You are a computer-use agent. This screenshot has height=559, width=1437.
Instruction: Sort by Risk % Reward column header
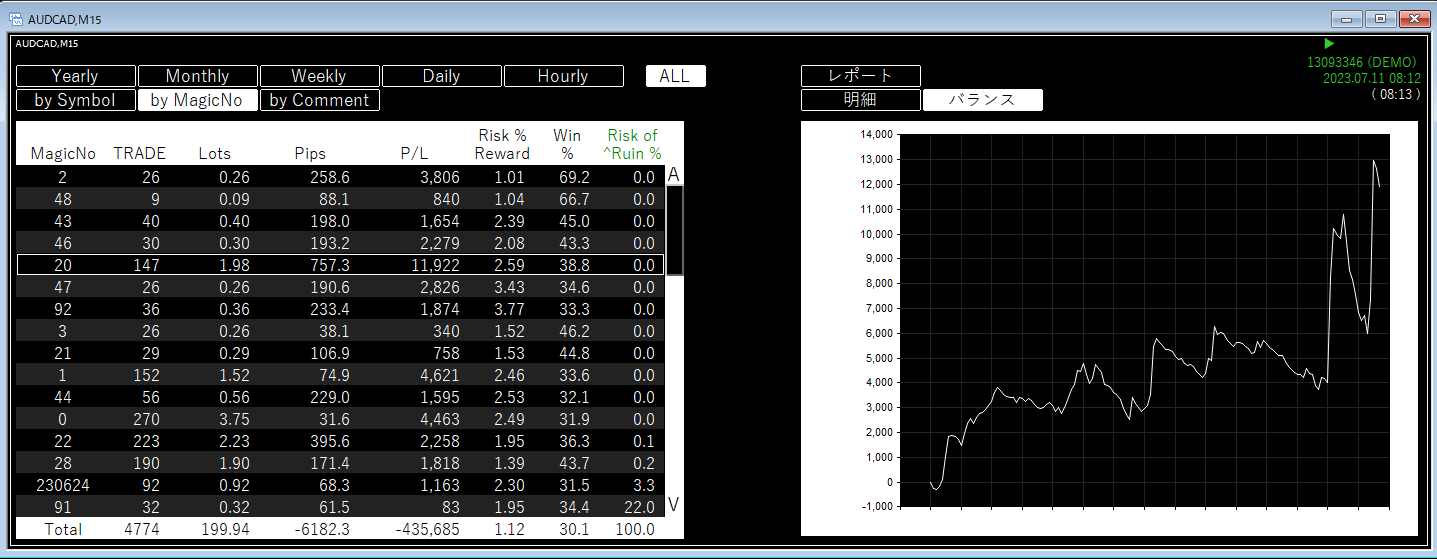point(502,145)
